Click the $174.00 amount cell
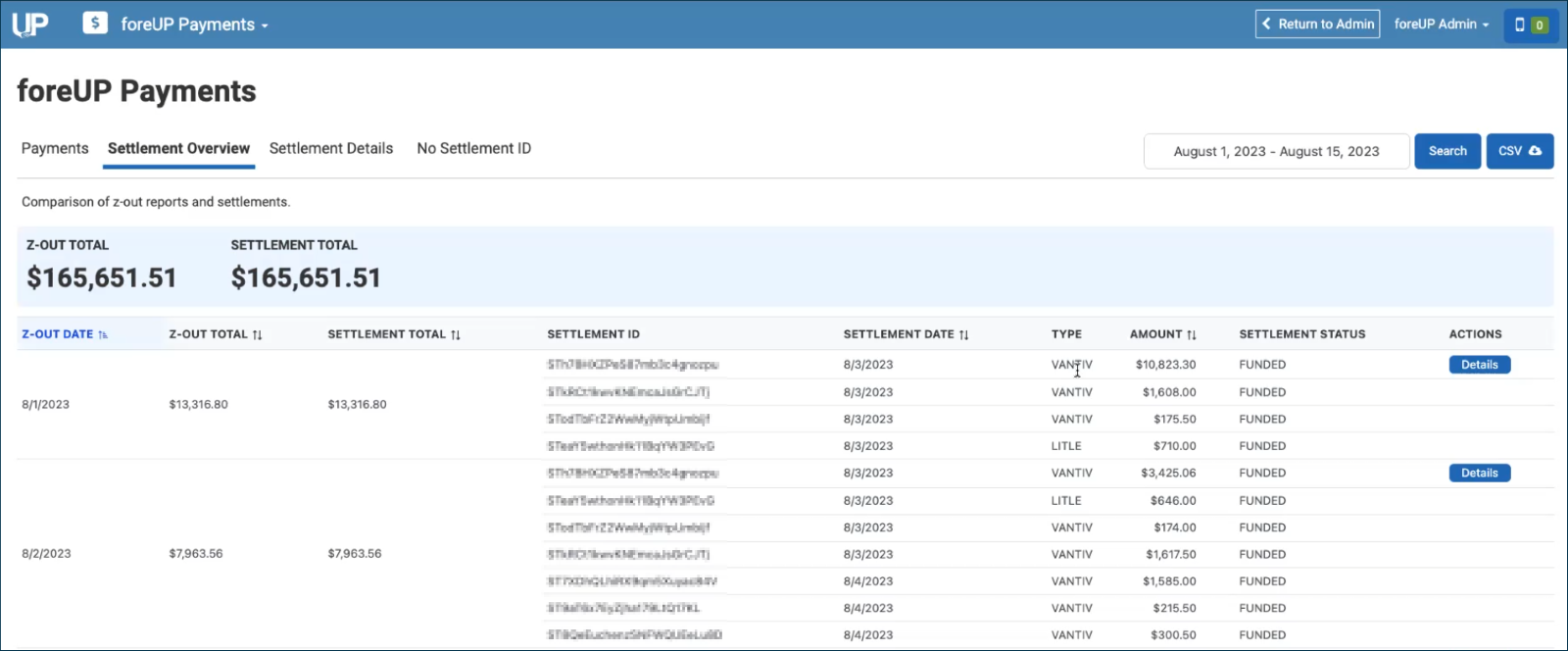Viewport: 1568px width, 651px height. click(1175, 527)
